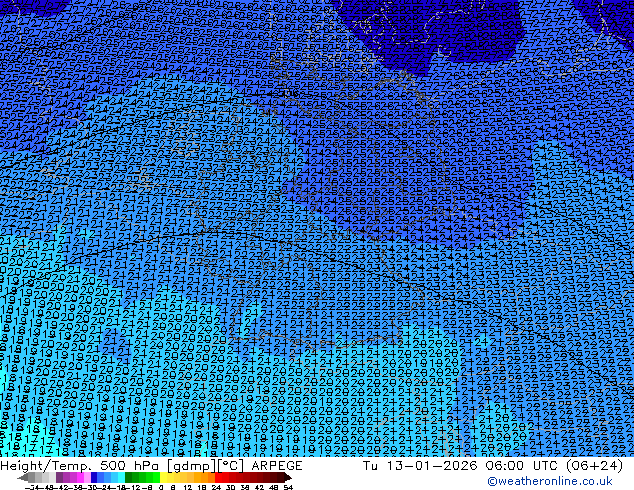Click the bright red swatch above the 24 label
Screen dimensions: 634x490
218,477
